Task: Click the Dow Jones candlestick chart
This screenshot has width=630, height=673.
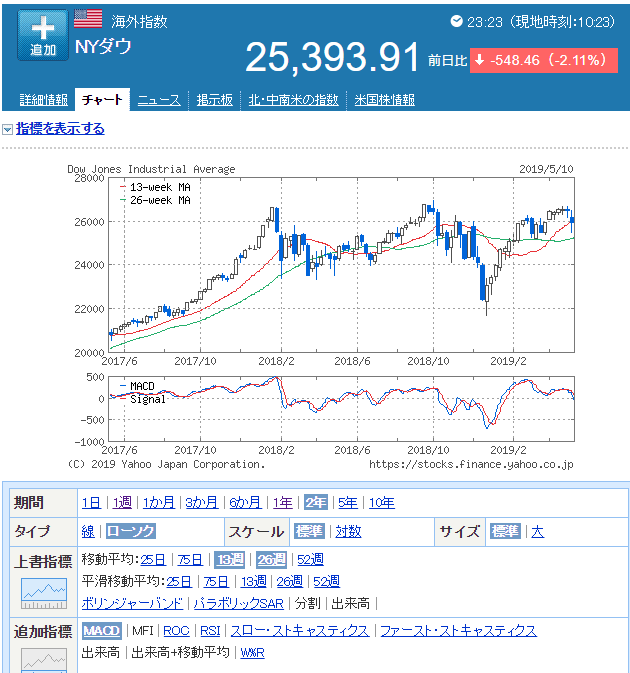Action: pyautogui.click(x=342, y=265)
